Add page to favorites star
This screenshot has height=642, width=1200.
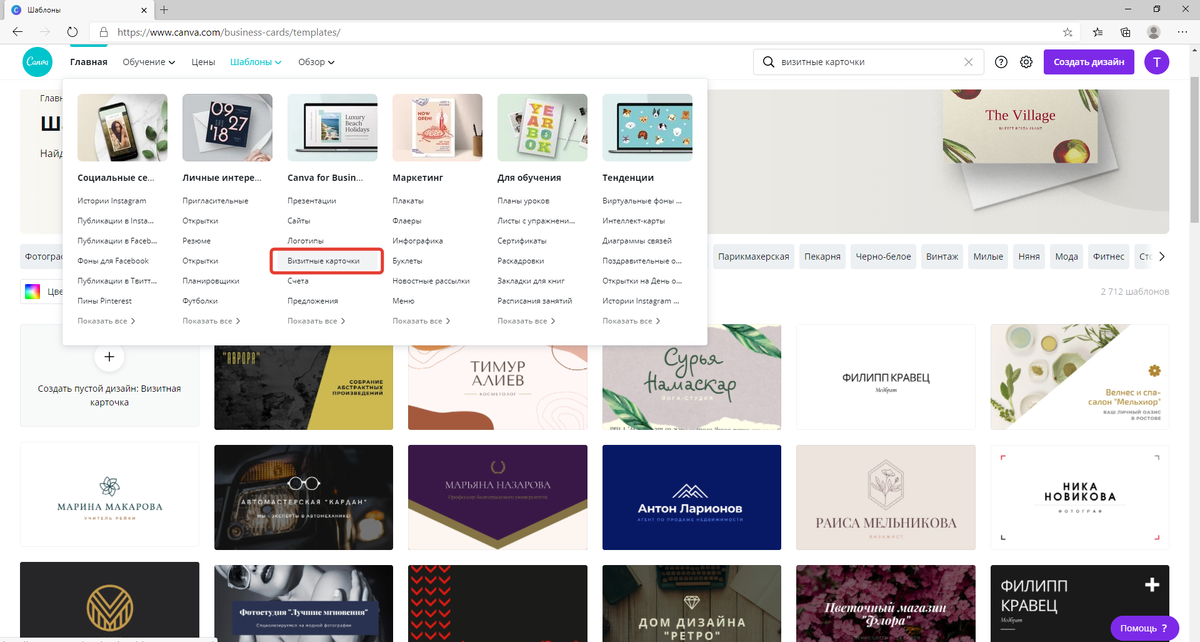click(x=1068, y=32)
